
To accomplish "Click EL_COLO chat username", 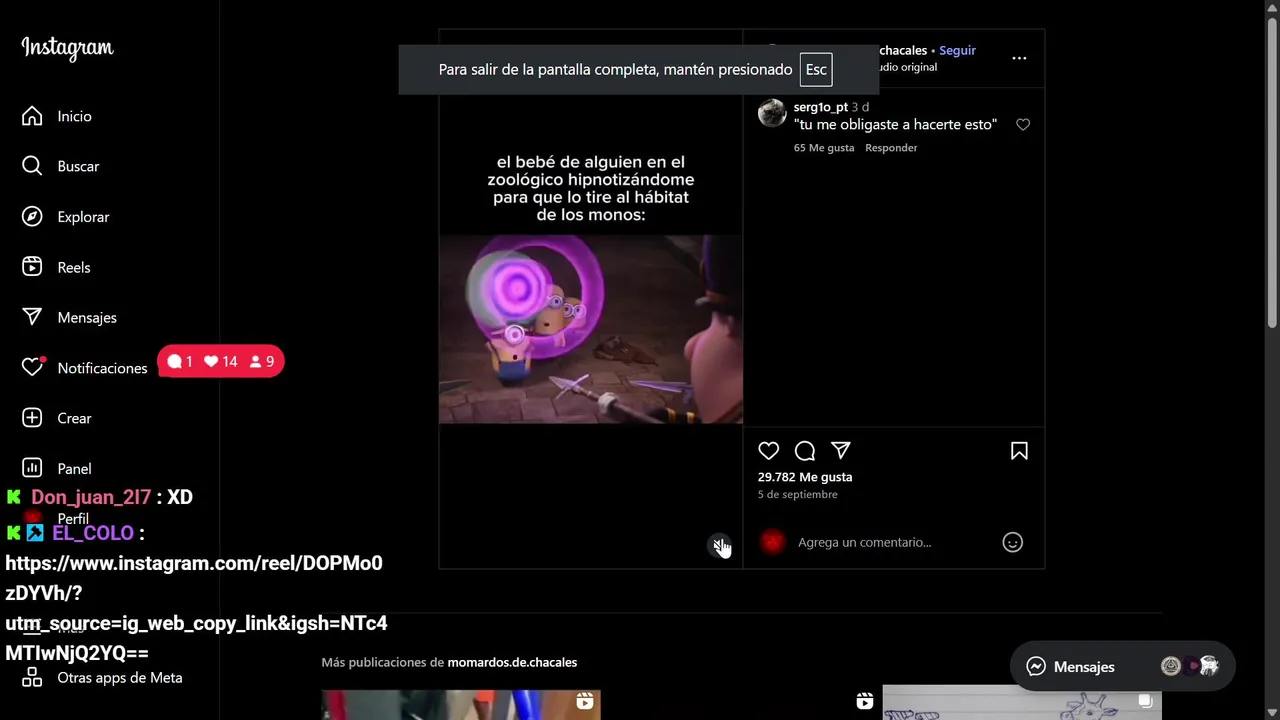I will coord(93,533).
